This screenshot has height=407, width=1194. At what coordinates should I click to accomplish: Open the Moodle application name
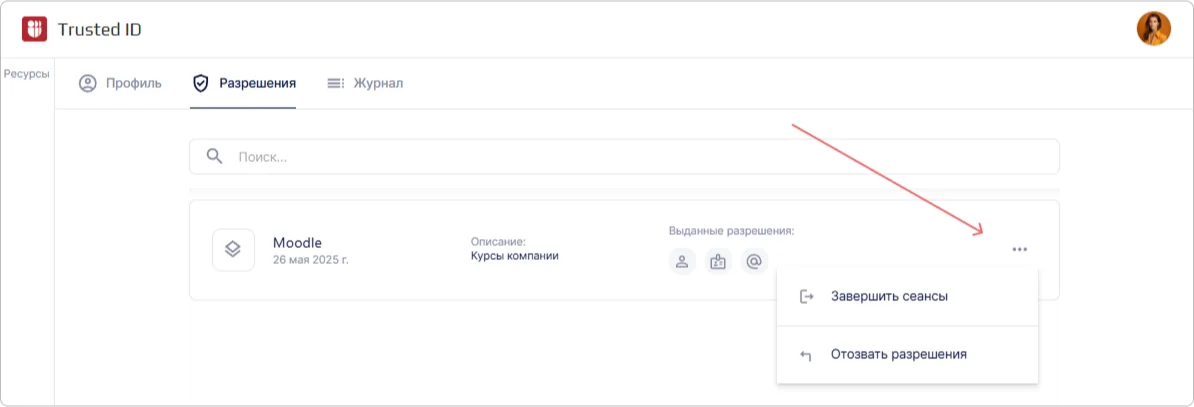[297, 242]
